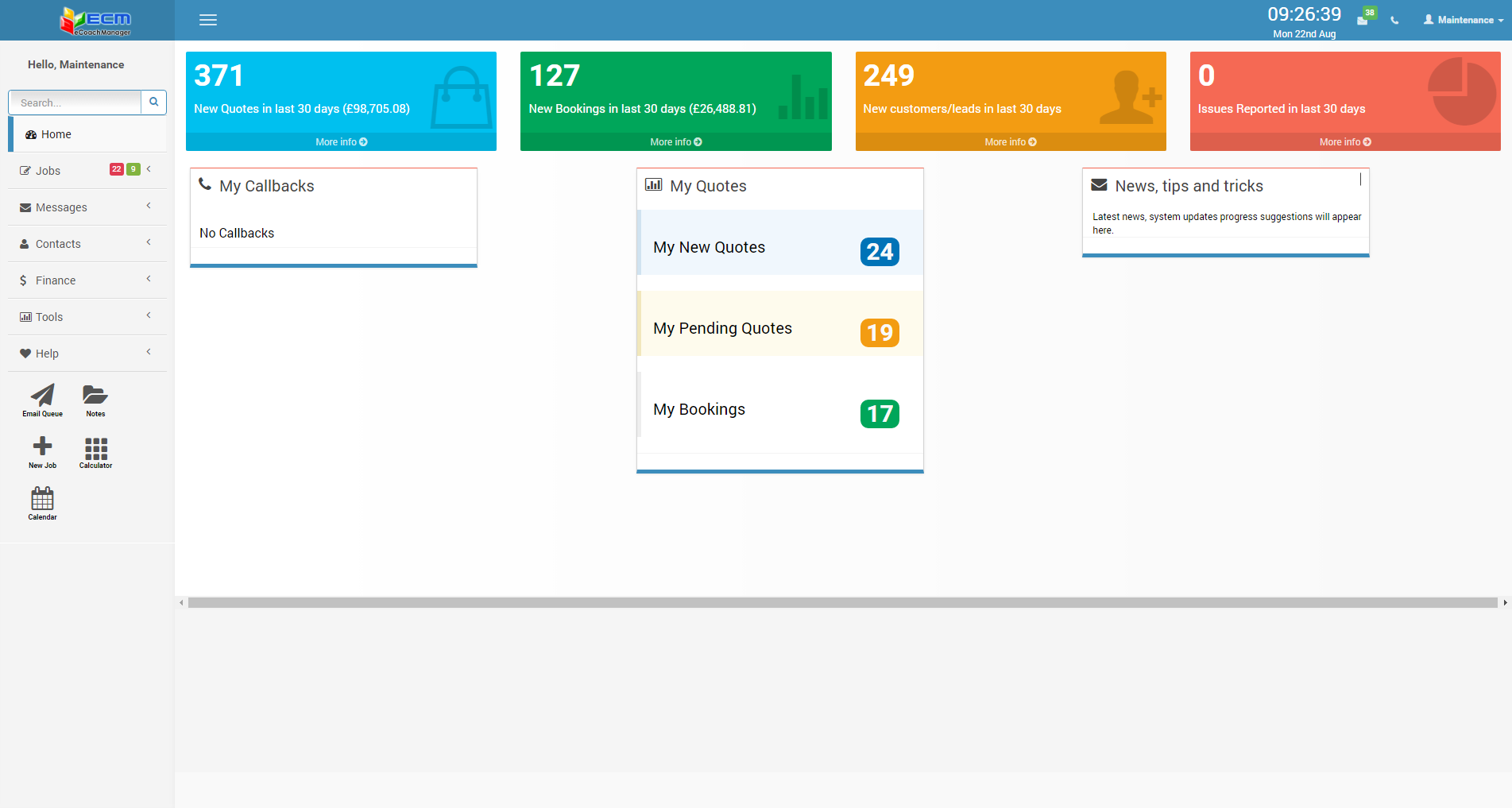
Task: Click the phone icon in top bar
Action: click(x=1394, y=21)
